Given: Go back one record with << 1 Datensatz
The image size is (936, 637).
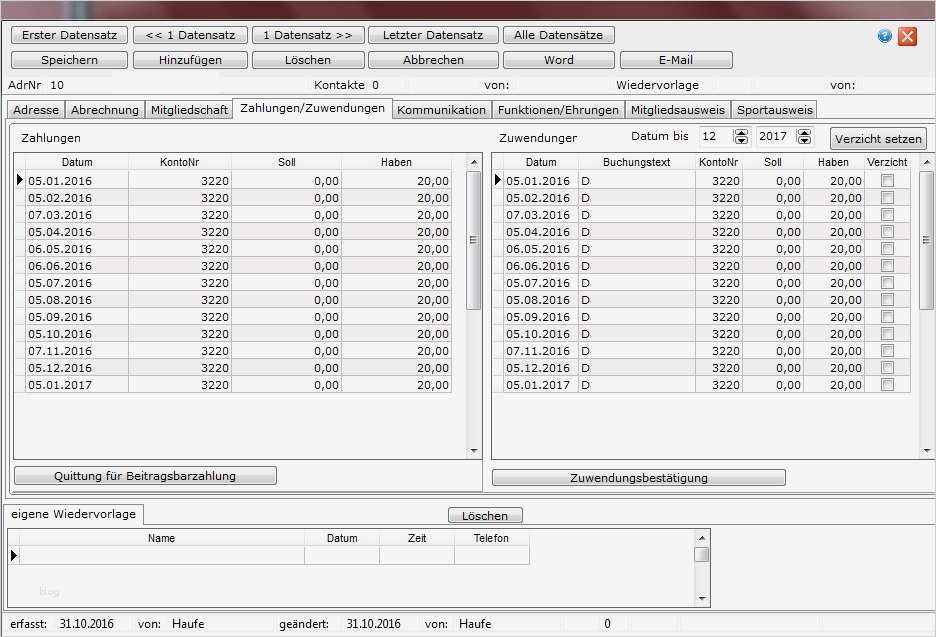Looking at the screenshot, I should pyautogui.click(x=190, y=35).
